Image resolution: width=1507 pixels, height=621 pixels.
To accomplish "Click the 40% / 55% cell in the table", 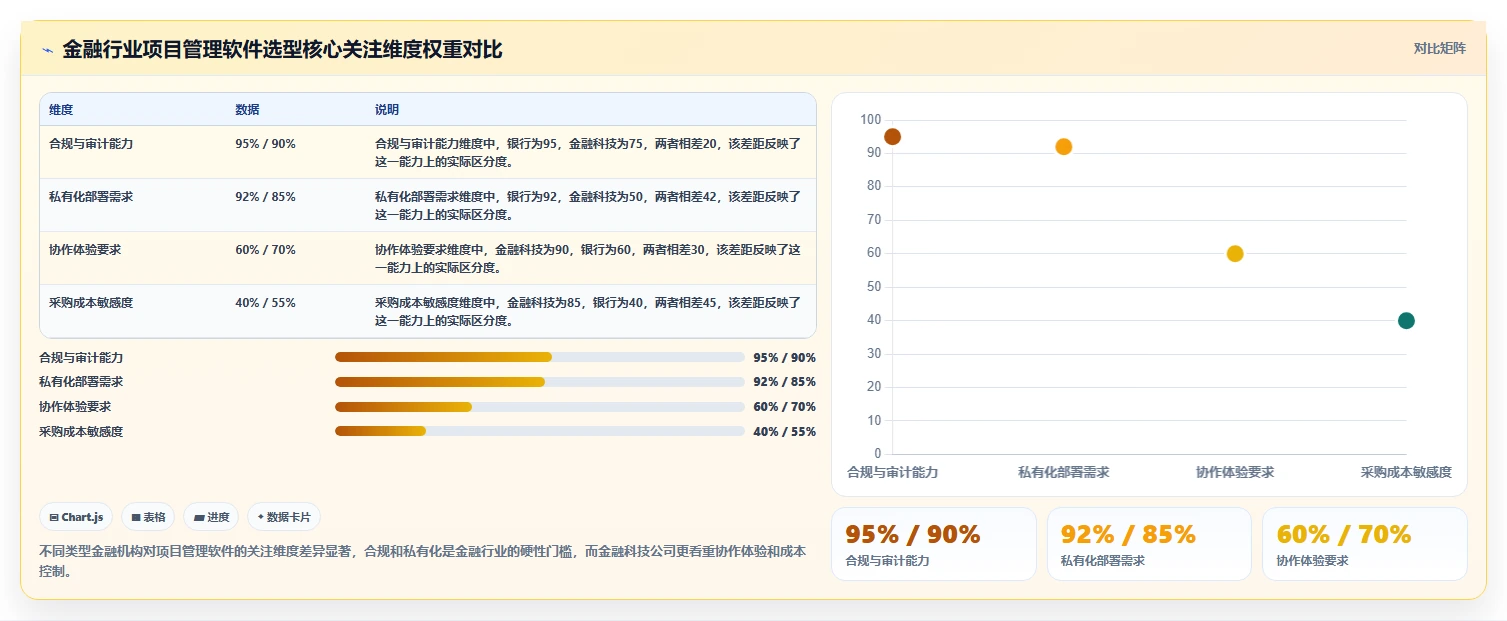I will point(265,303).
